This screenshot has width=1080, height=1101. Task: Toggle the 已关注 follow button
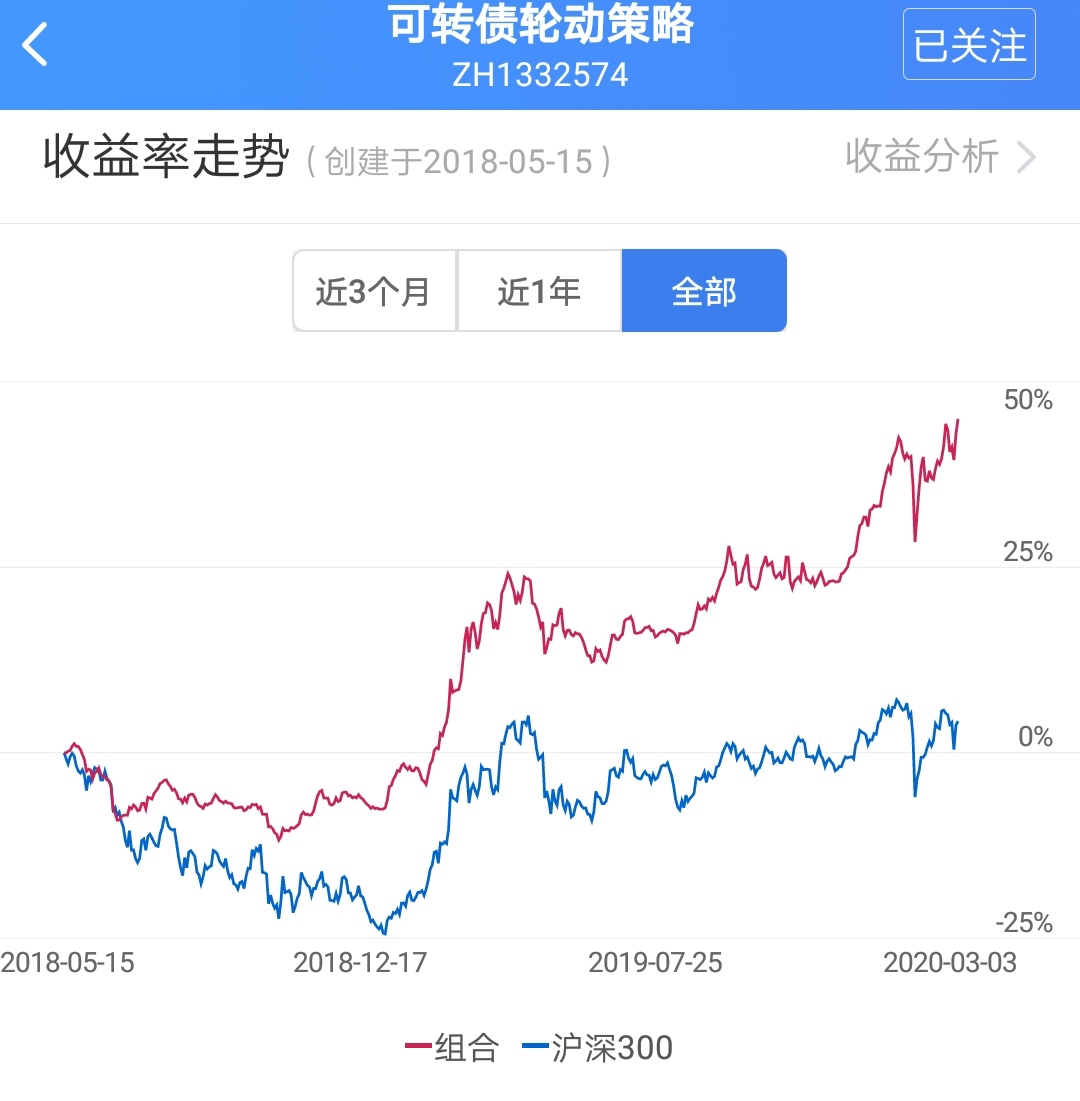click(969, 45)
